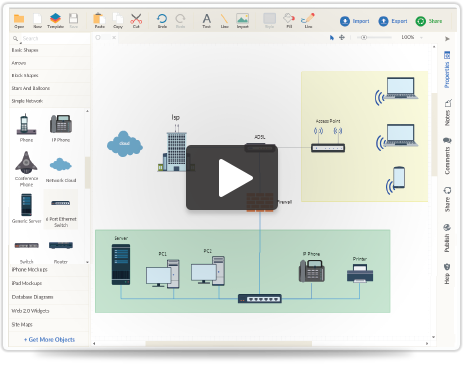Open the Comments side tab
This screenshot has width=463, height=365.
[x=447, y=156]
